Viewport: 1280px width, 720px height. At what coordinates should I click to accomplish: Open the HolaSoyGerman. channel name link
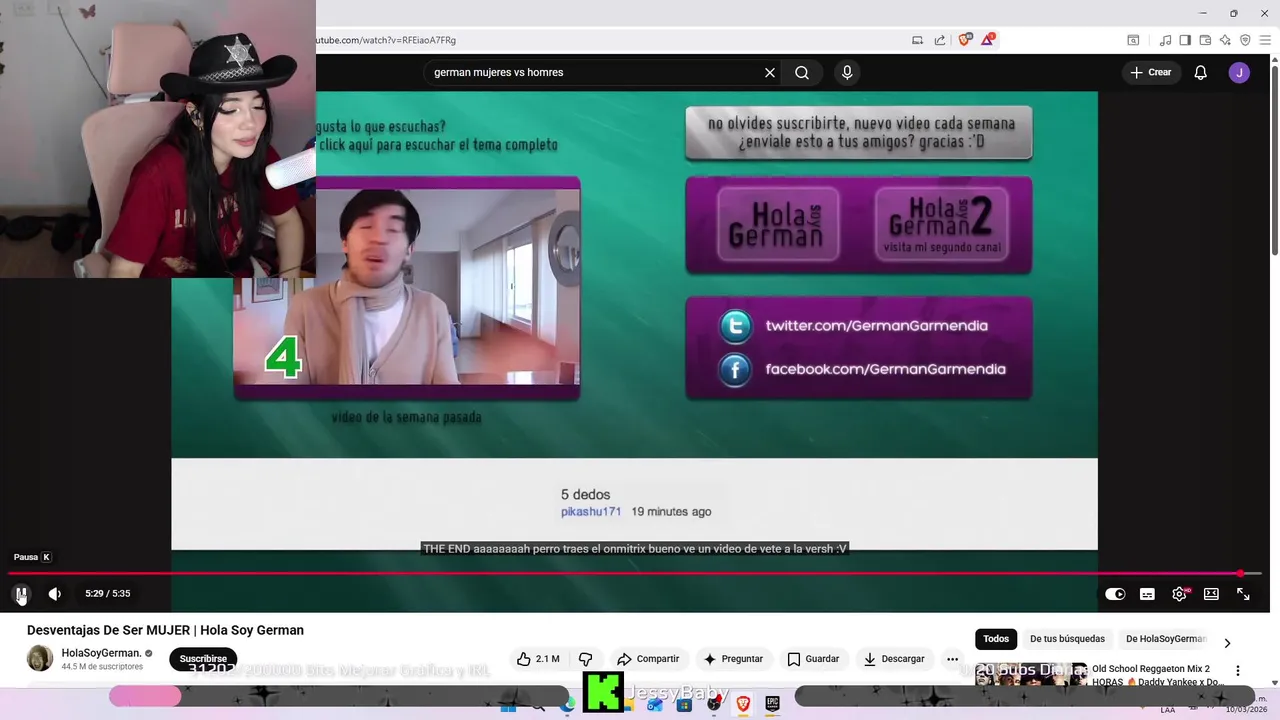101,653
